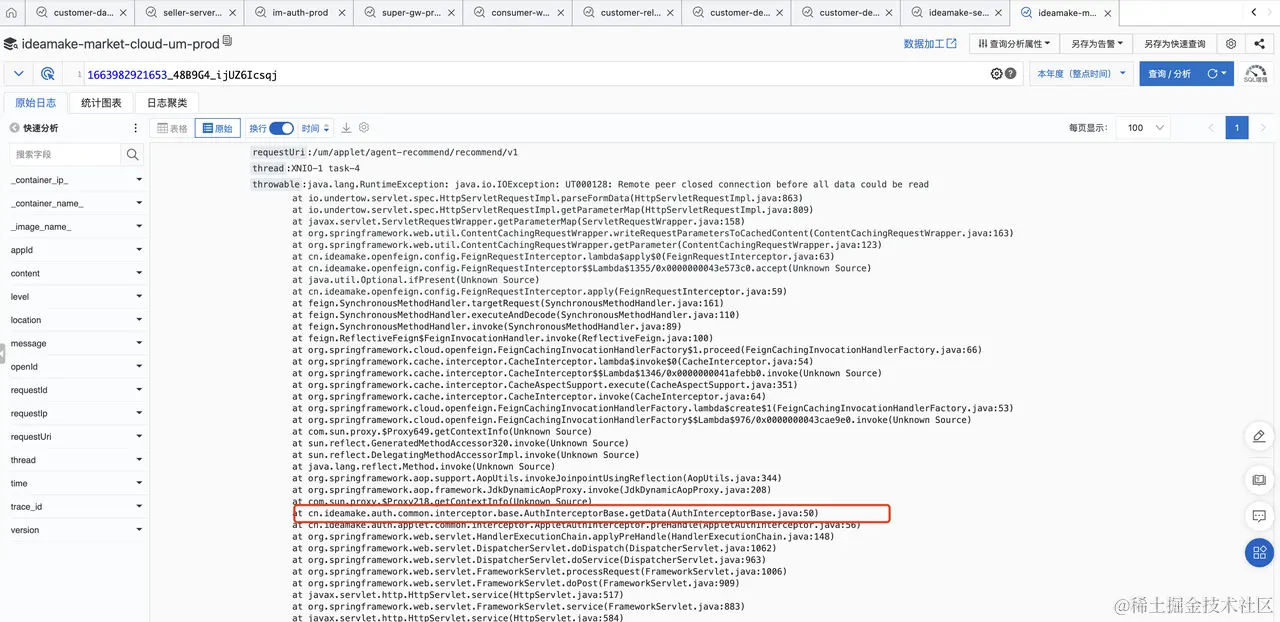Open the ideamake-se tab
Viewport: 1280px width, 622px height.
click(955, 13)
